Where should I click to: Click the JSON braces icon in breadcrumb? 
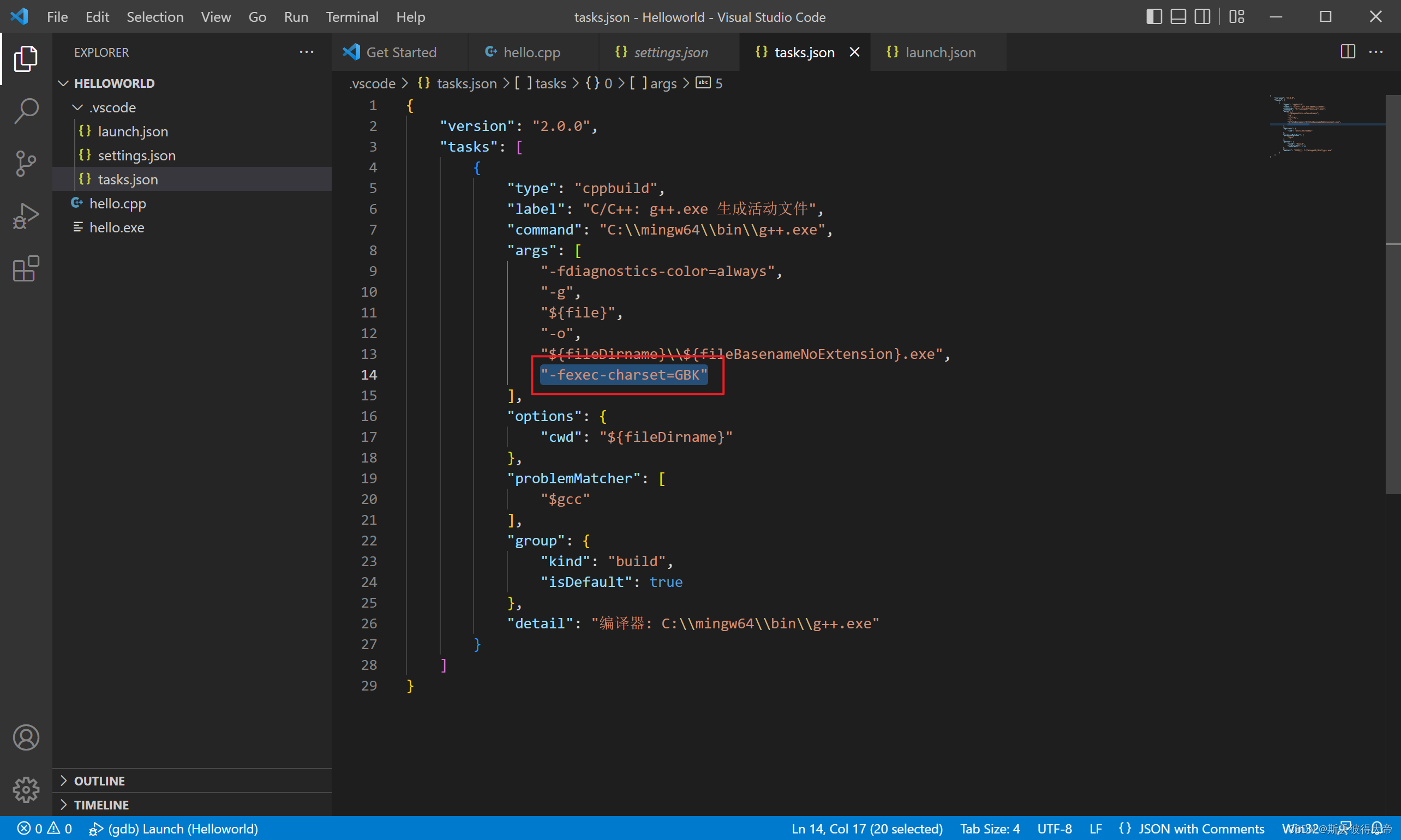point(423,83)
